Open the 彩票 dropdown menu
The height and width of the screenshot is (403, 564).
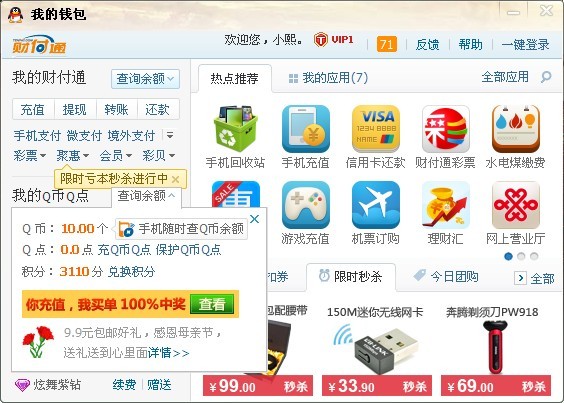[x=29, y=156]
